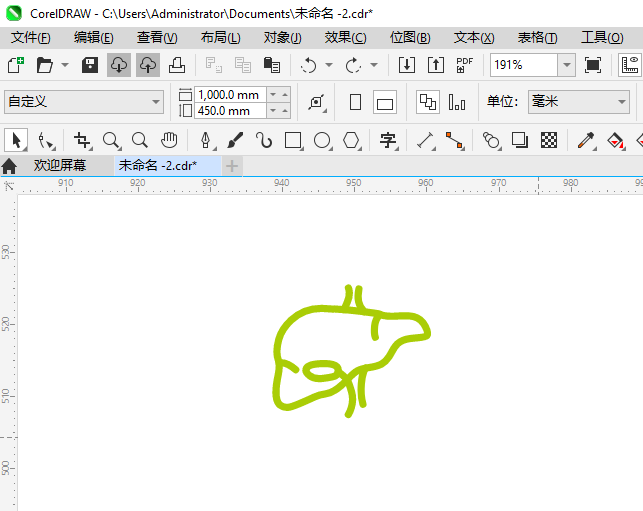Image resolution: width=643 pixels, height=511 pixels.
Task: Select the Rectangle tool
Action: pyautogui.click(x=293, y=140)
